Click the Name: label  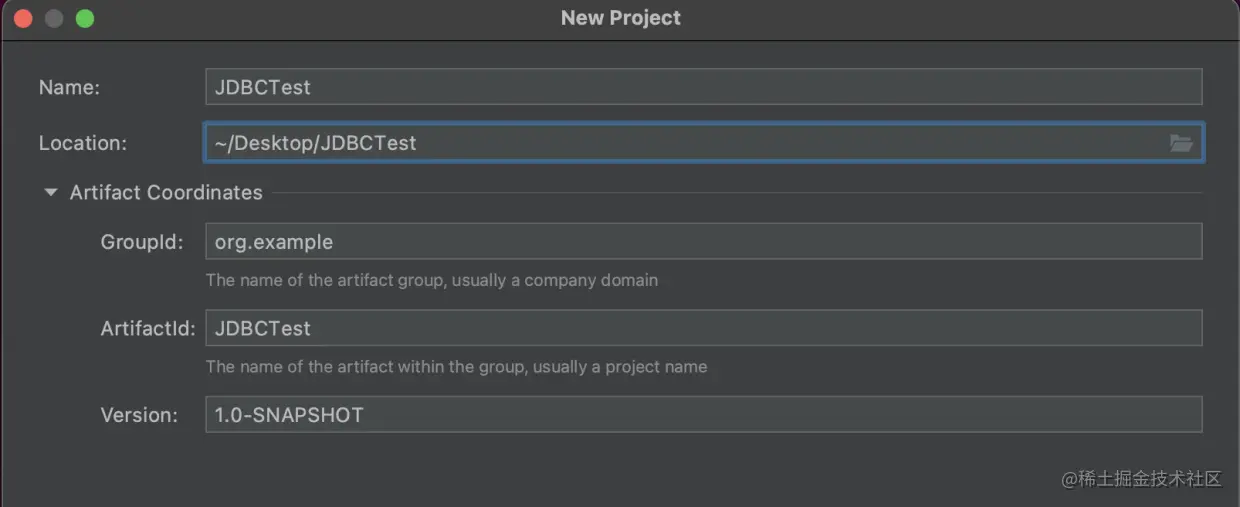click(x=69, y=88)
